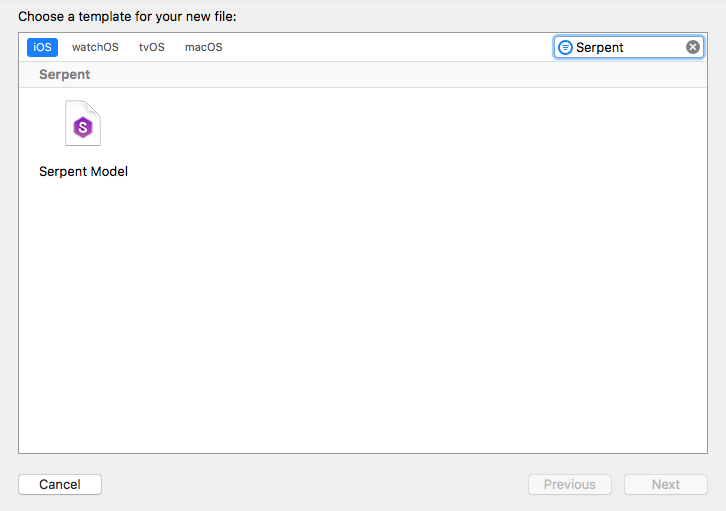
Task: Switch to the watchOS platform tab
Action: coord(95,47)
